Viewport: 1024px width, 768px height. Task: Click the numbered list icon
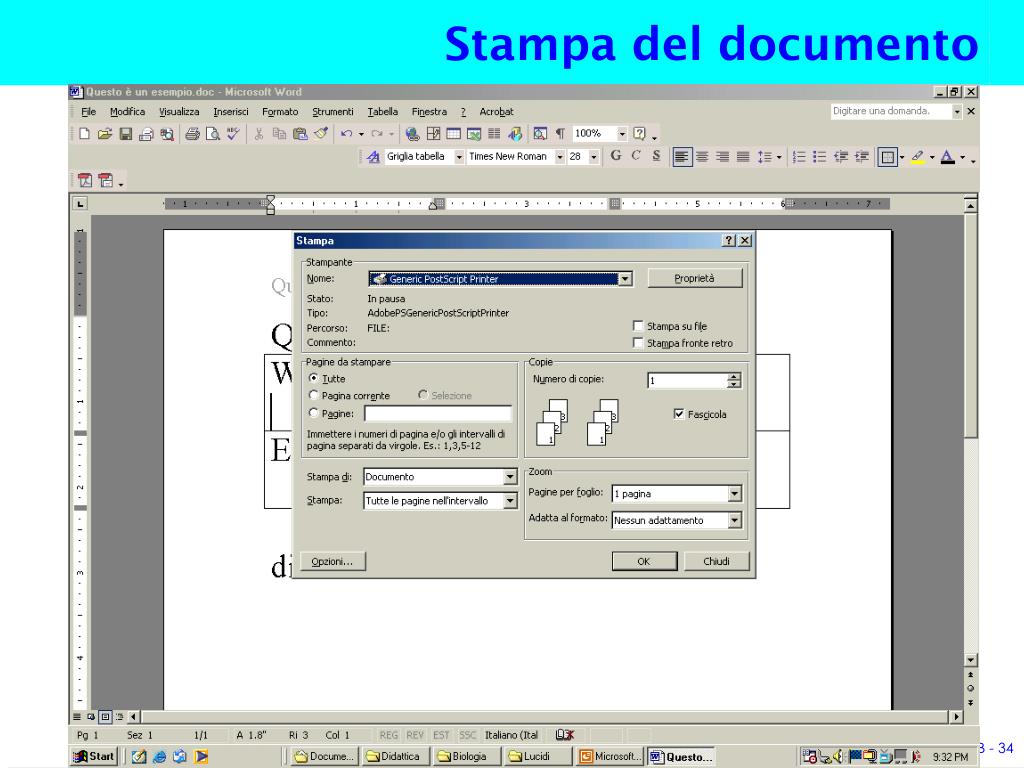coord(799,157)
